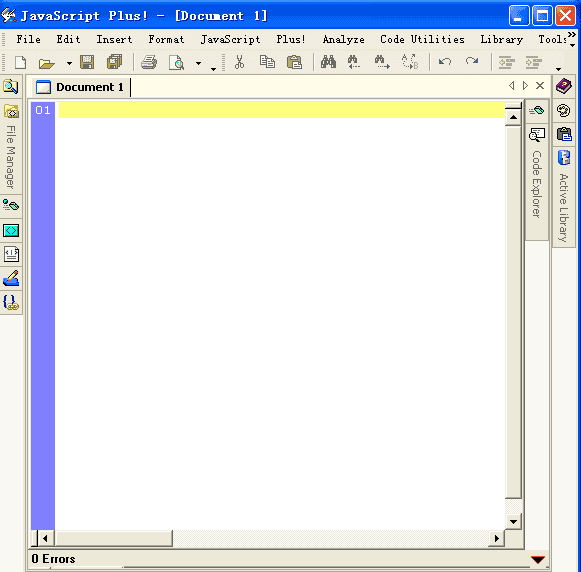Click the color palette icon
The width and height of the screenshot is (581, 572).
[564, 110]
